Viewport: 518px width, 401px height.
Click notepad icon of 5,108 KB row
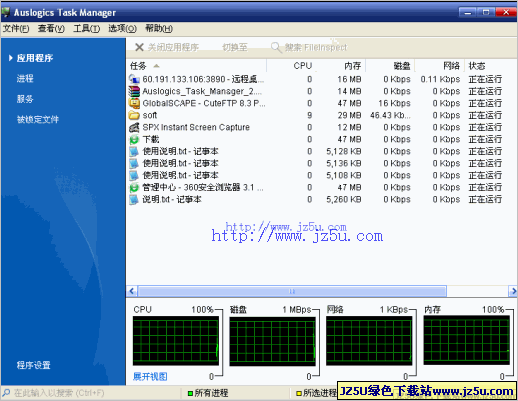tap(134, 175)
